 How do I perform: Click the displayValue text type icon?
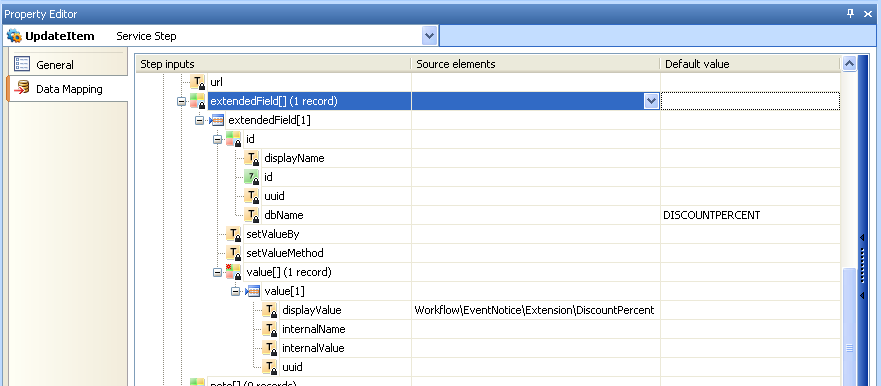tap(270, 310)
